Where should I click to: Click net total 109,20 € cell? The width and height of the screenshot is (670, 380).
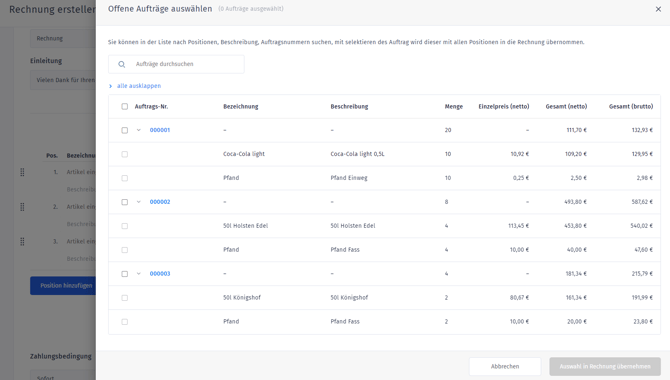[x=576, y=154]
